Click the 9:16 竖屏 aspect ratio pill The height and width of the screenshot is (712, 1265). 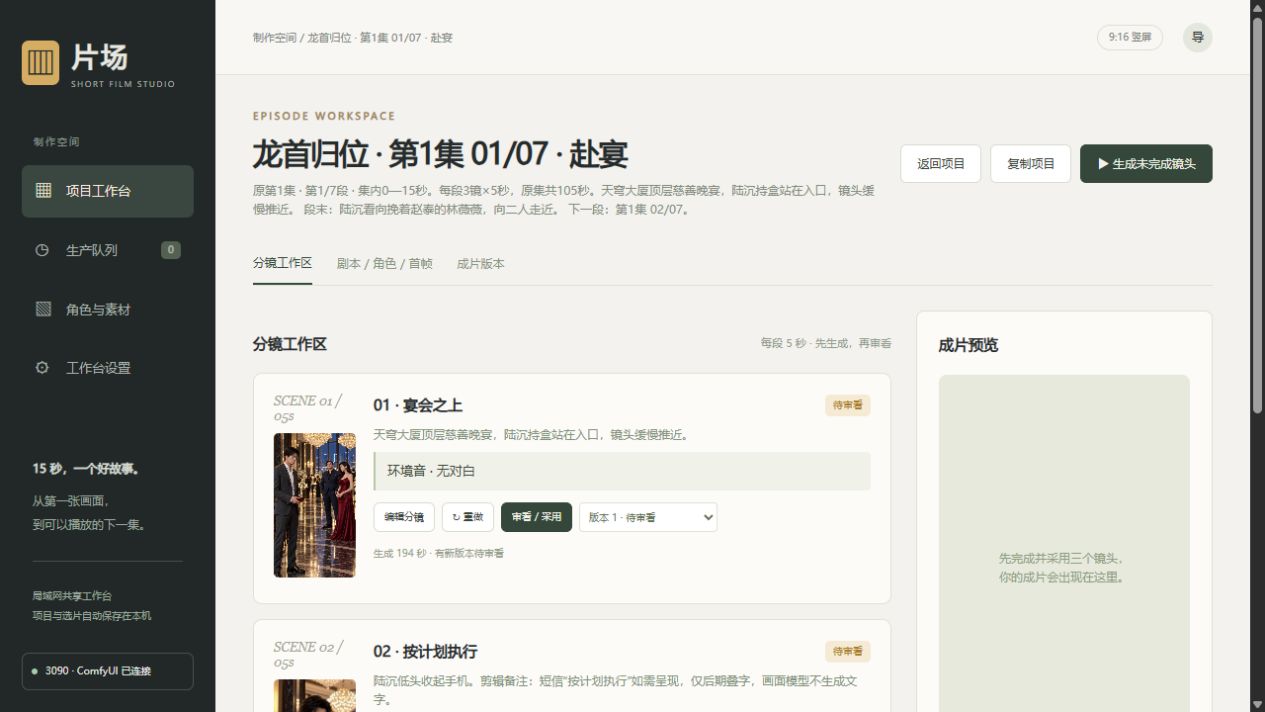1130,37
